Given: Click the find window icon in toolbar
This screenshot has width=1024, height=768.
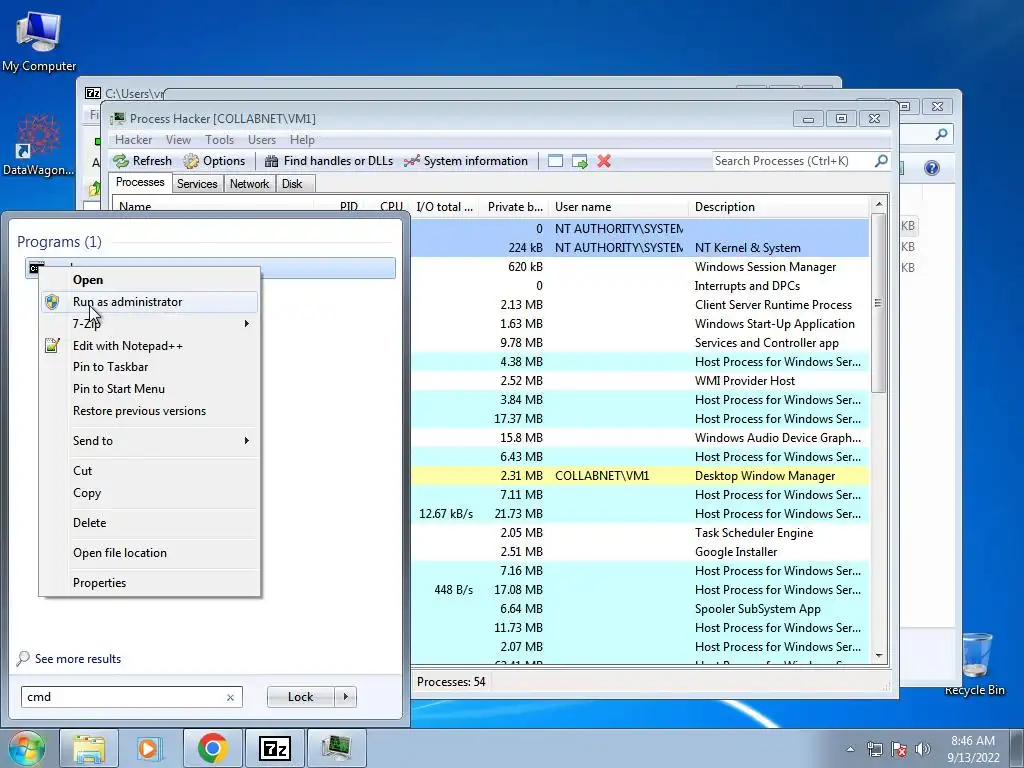Looking at the screenshot, I should point(555,161).
